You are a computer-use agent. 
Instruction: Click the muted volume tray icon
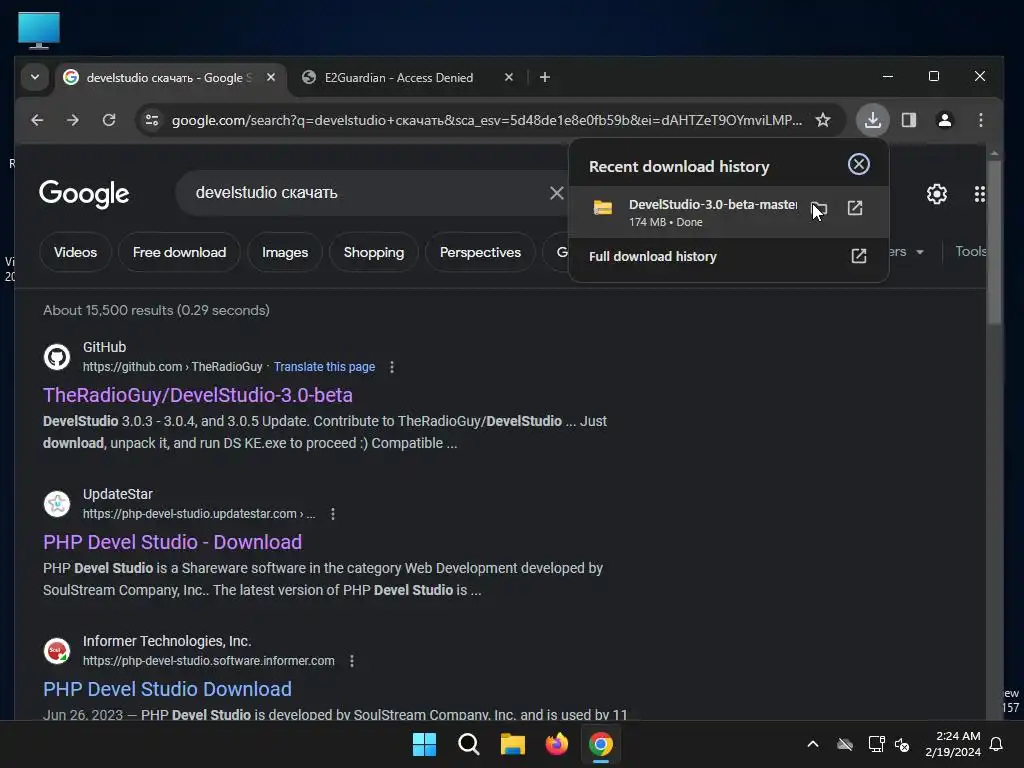pos(902,744)
